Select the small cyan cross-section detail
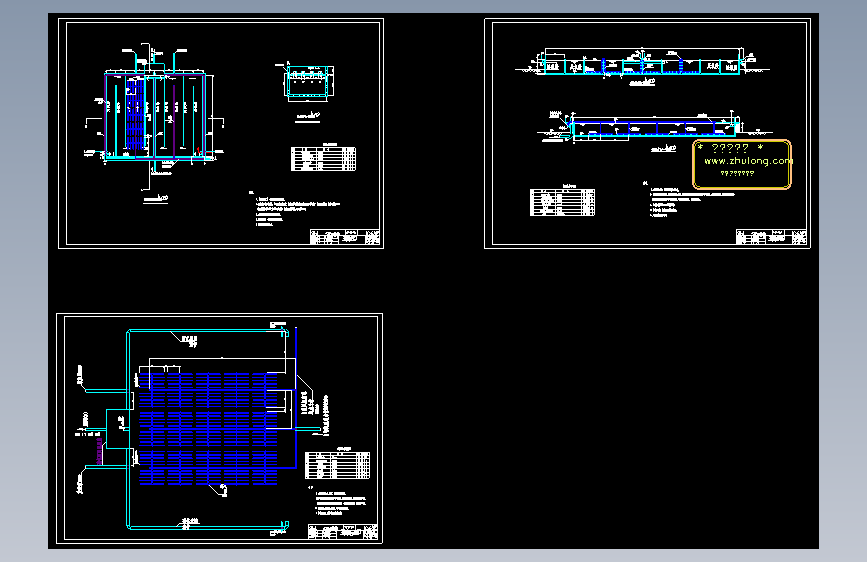The height and width of the screenshot is (562, 867). coord(309,83)
